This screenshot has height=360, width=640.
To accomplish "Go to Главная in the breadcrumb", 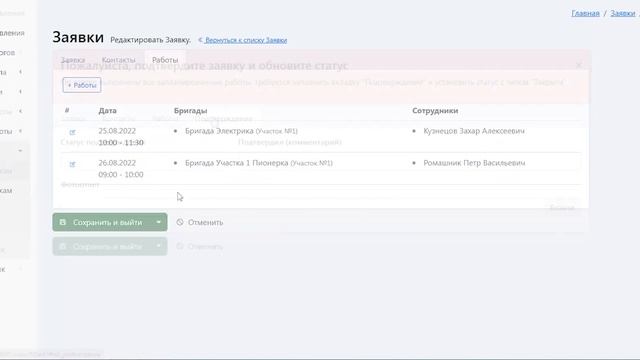I will click(x=585, y=13).
